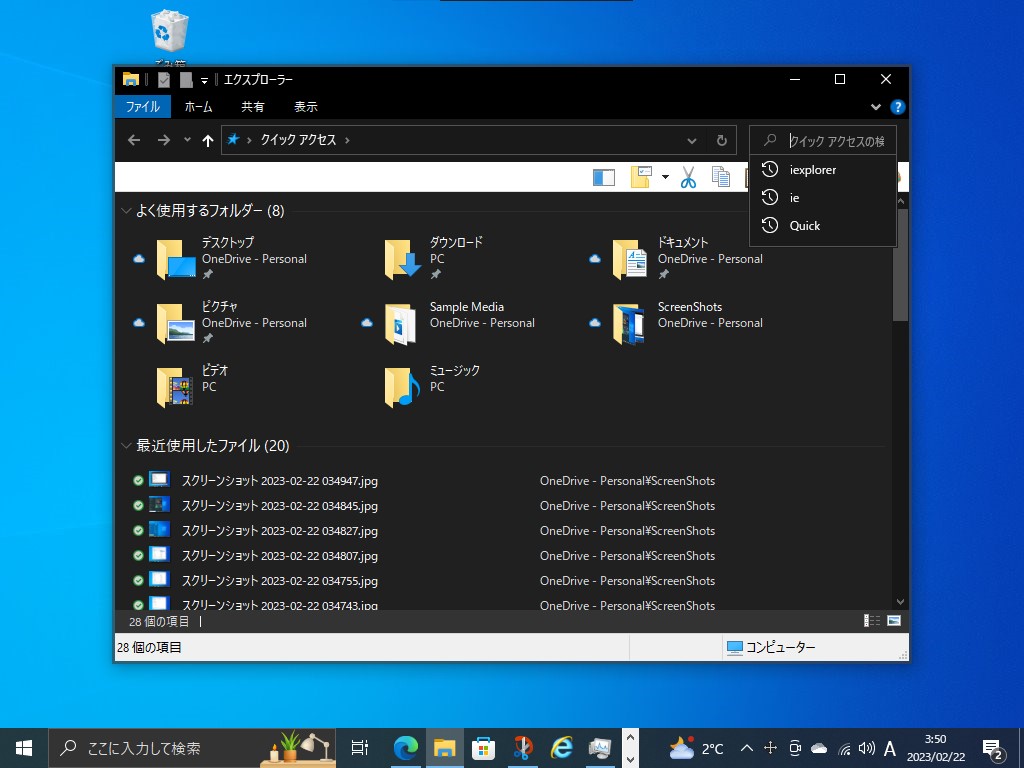Launch Internet Explorer from the taskbar
This screenshot has height=768, width=1024.
(561, 747)
